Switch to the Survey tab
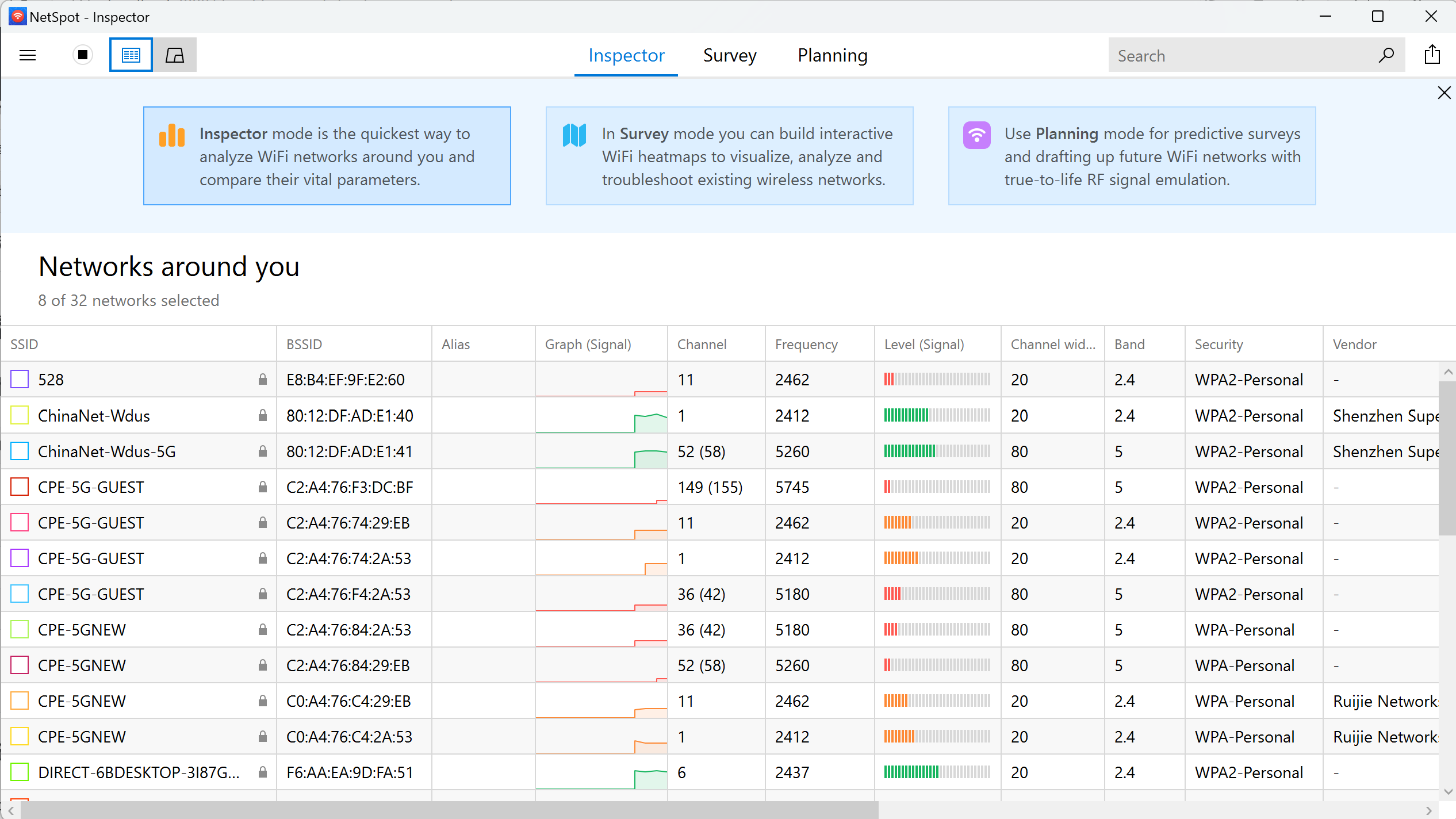 730,55
